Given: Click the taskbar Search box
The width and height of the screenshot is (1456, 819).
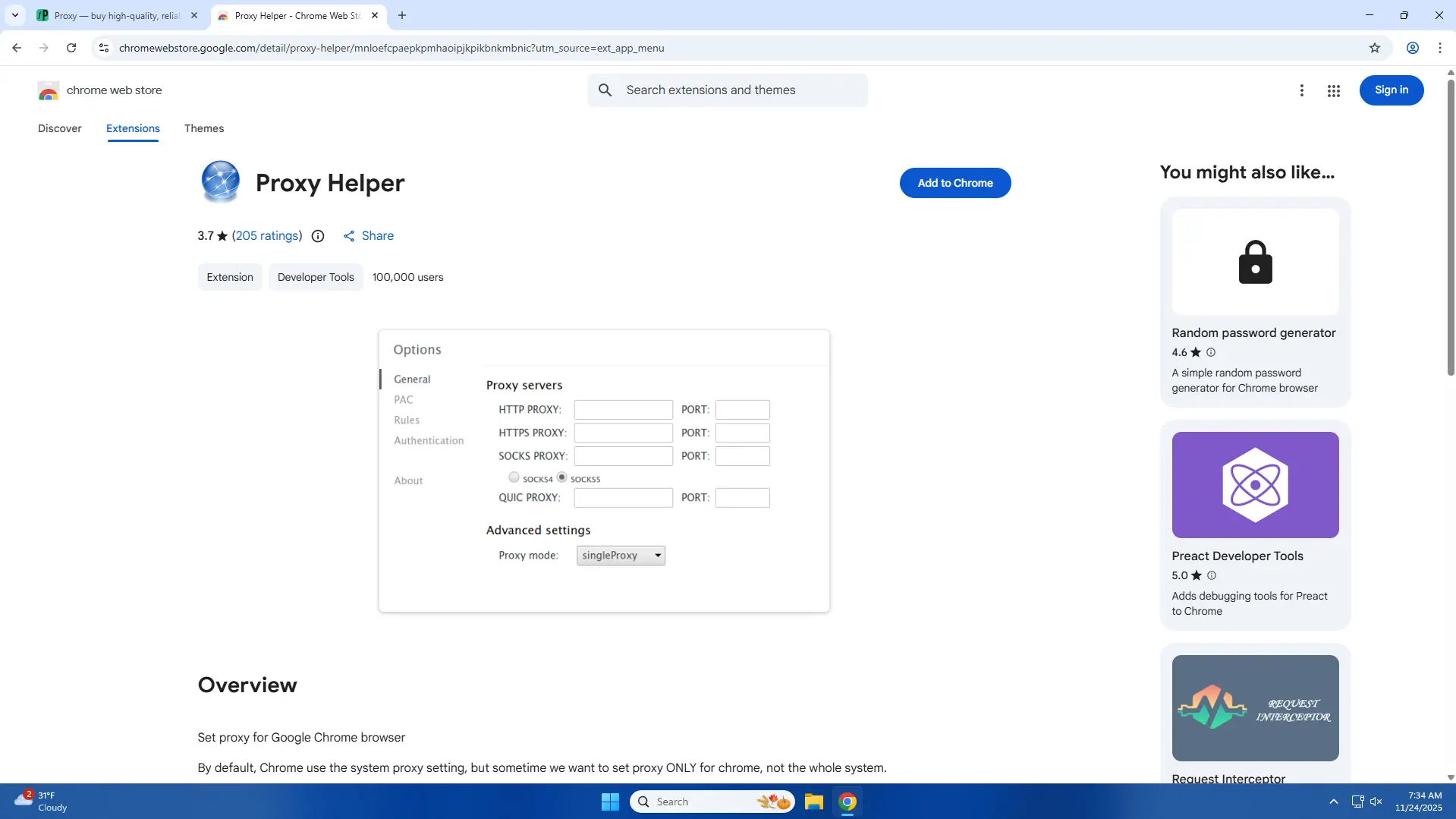Looking at the screenshot, I should pos(712,802).
